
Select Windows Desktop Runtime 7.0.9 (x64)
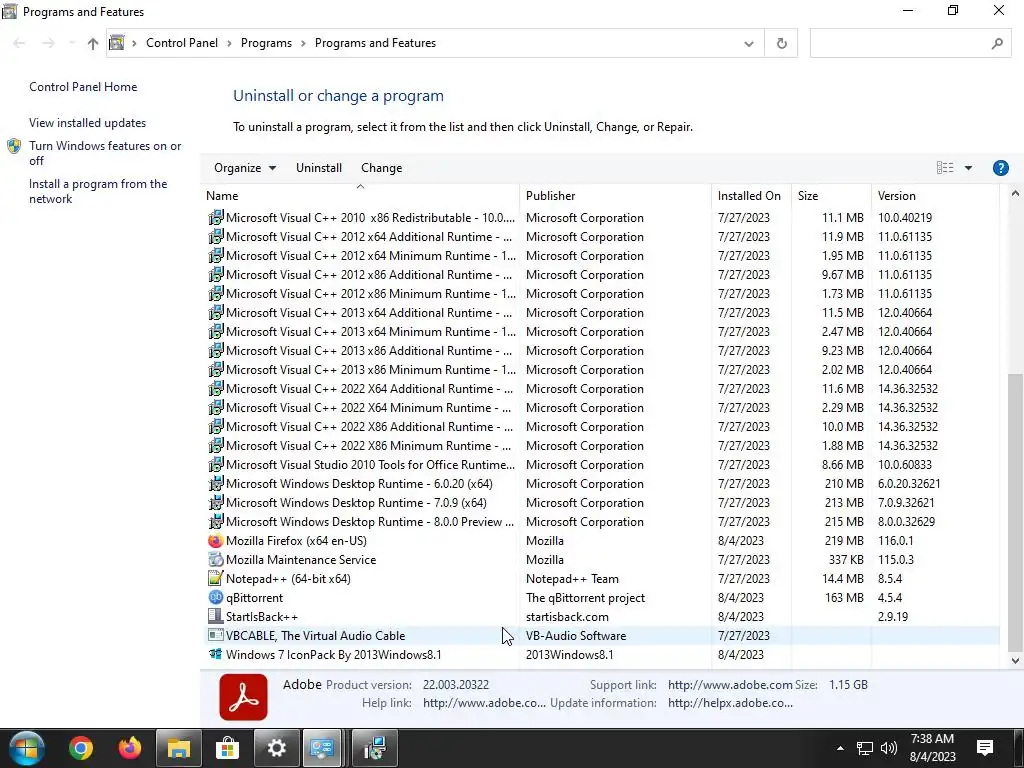coord(601,503)
